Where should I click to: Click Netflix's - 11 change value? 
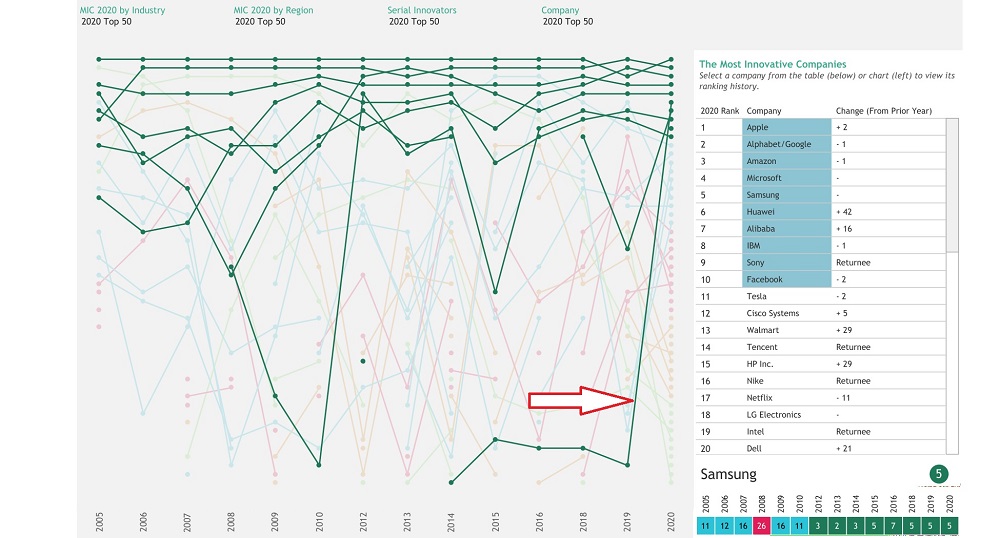point(843,397)
